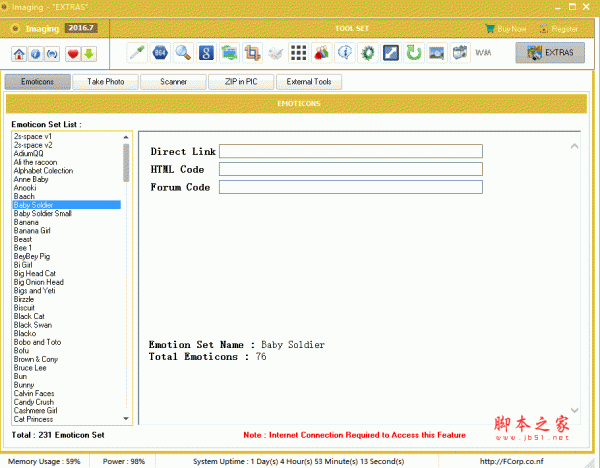Open the ZIP in PIC tab
Screen dimensions: 600x468
pyautogui.click(x=240, y=81)
